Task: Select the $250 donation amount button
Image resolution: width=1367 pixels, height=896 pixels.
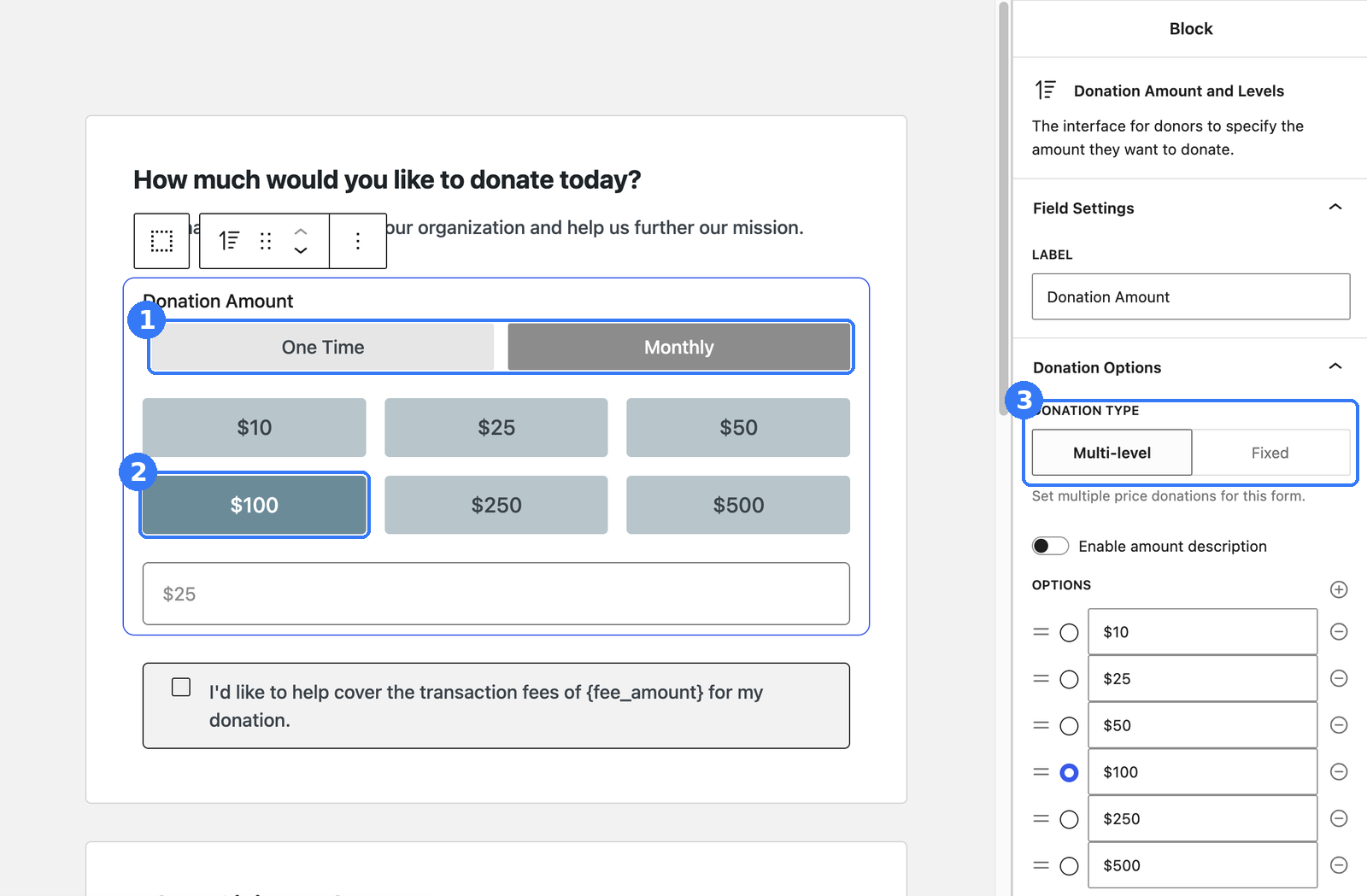Action: click(496, 505)
